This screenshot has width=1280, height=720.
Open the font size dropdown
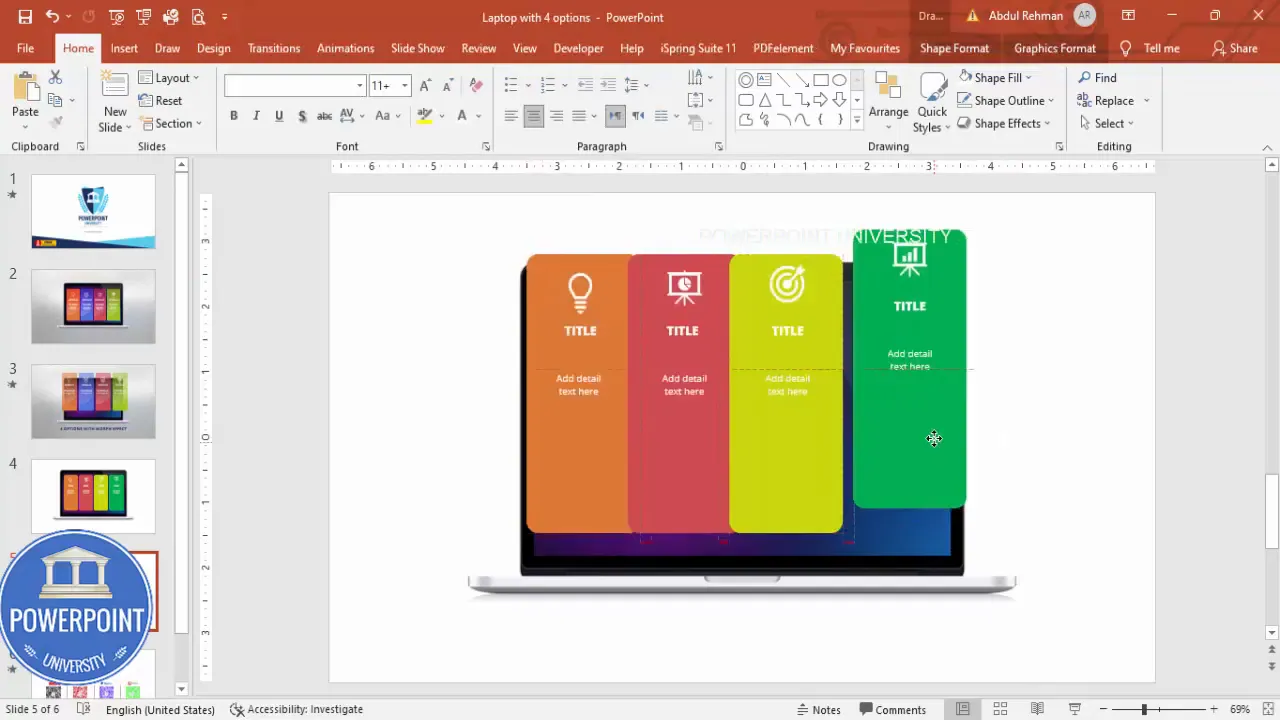pyautogui.click(x=404, y=86)
